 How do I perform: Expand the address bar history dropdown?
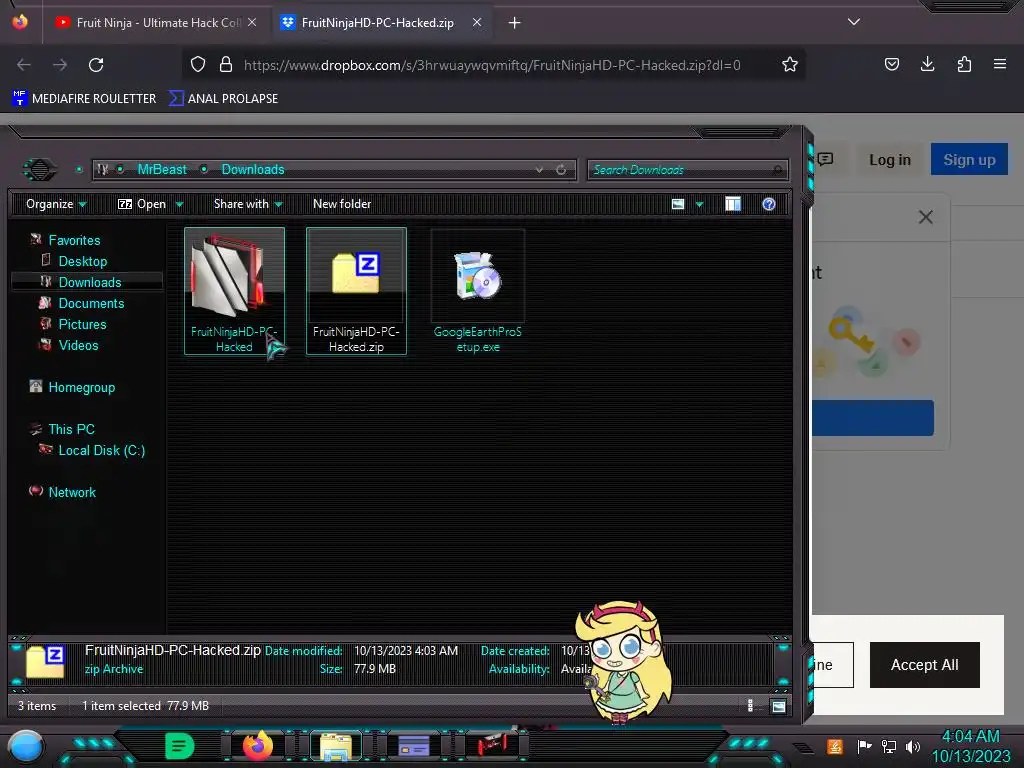539,170
